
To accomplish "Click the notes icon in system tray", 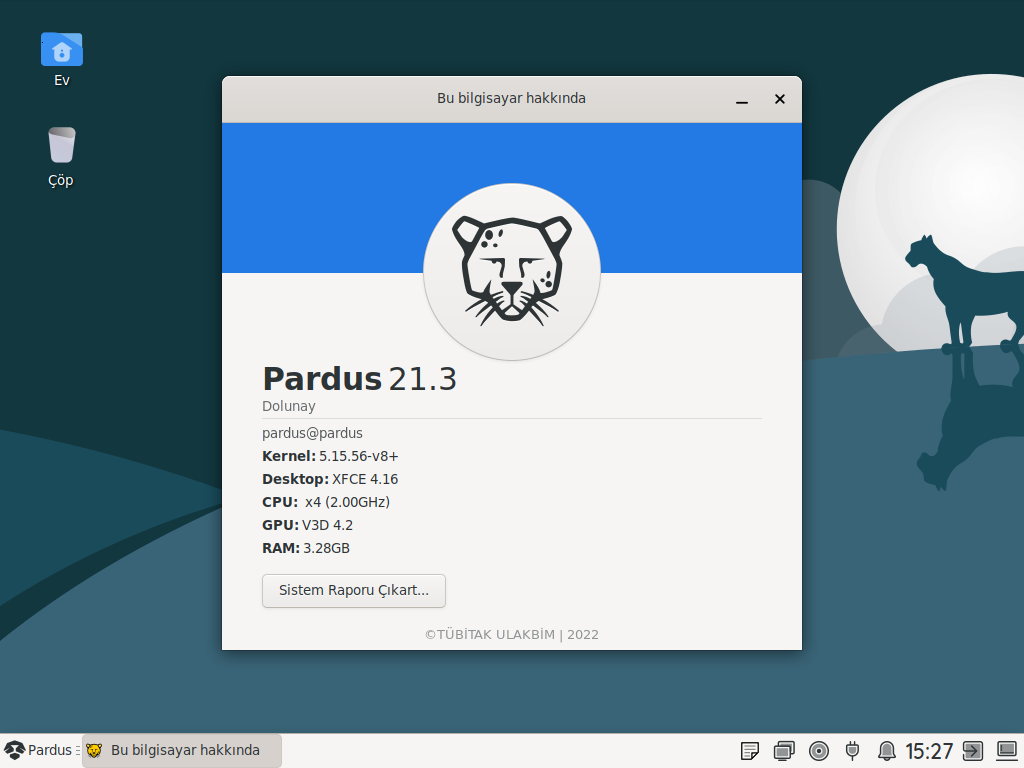I will [750, 751].
